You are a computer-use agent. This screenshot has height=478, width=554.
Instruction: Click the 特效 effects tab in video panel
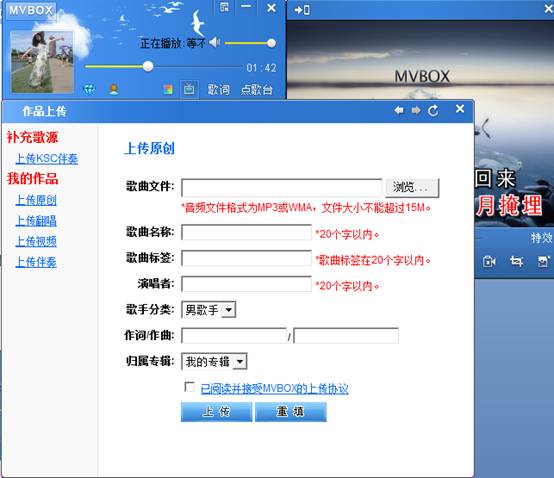point(541,238)
